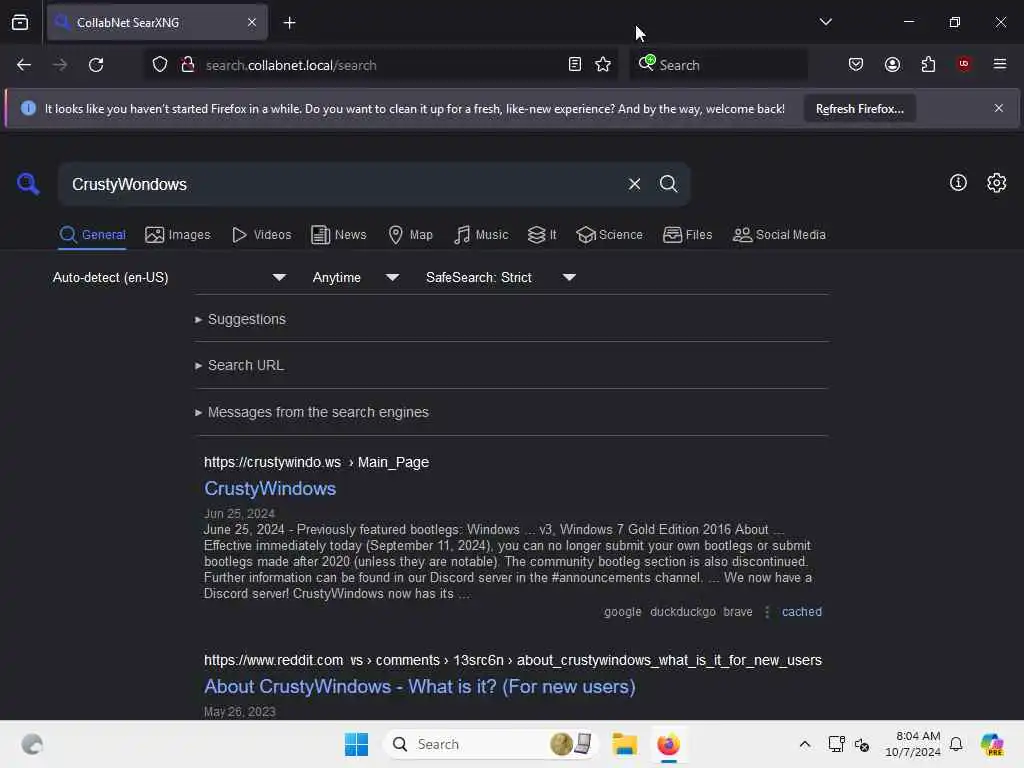This screenshot has width=1024, height=768.
Task: Open the Windows Start menu
Action: pos(356,744)
